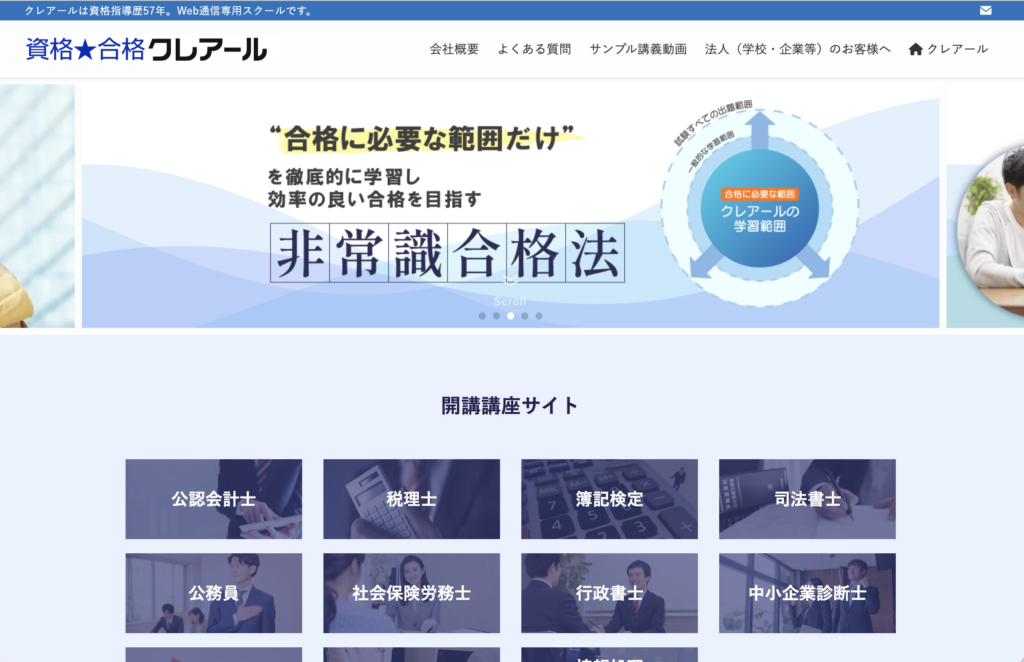Select the fourth carousel indicator dot
Image resolution: width=1024 pixels, height=662 pixels.
click(x=525, y=316)
